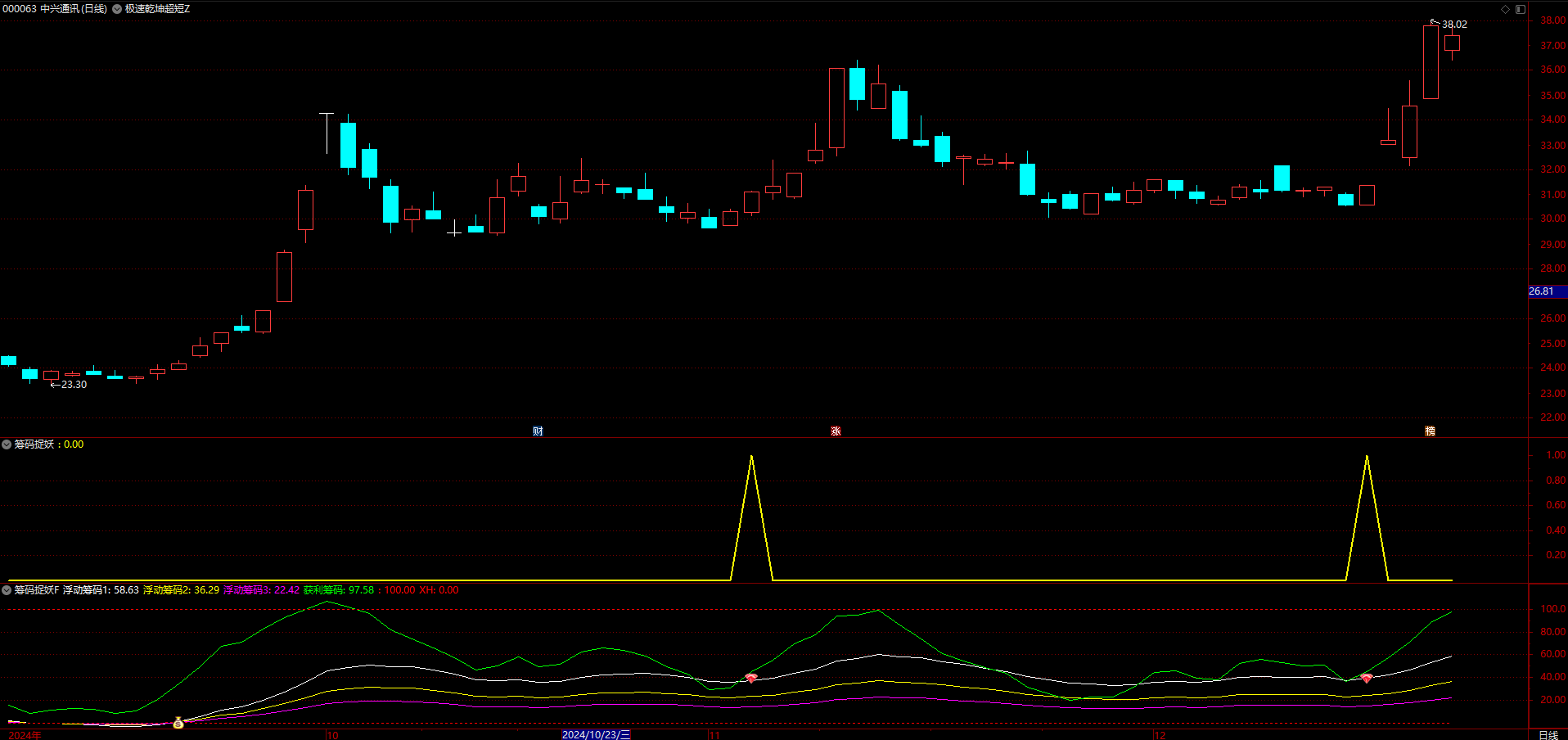Click the second yellow spike in 筹码捉妖 chart
Screen dimensions: 1568x740
click(1367, 517)
